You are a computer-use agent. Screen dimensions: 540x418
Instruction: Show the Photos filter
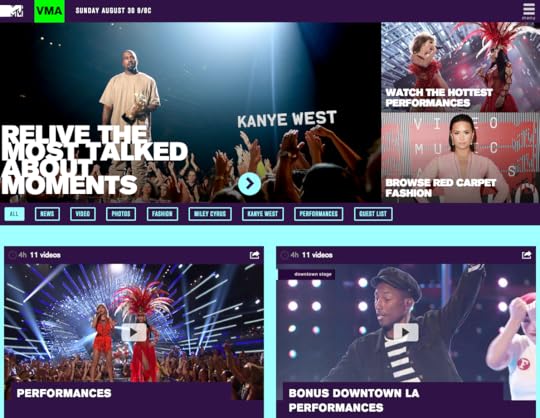[121, 214]
